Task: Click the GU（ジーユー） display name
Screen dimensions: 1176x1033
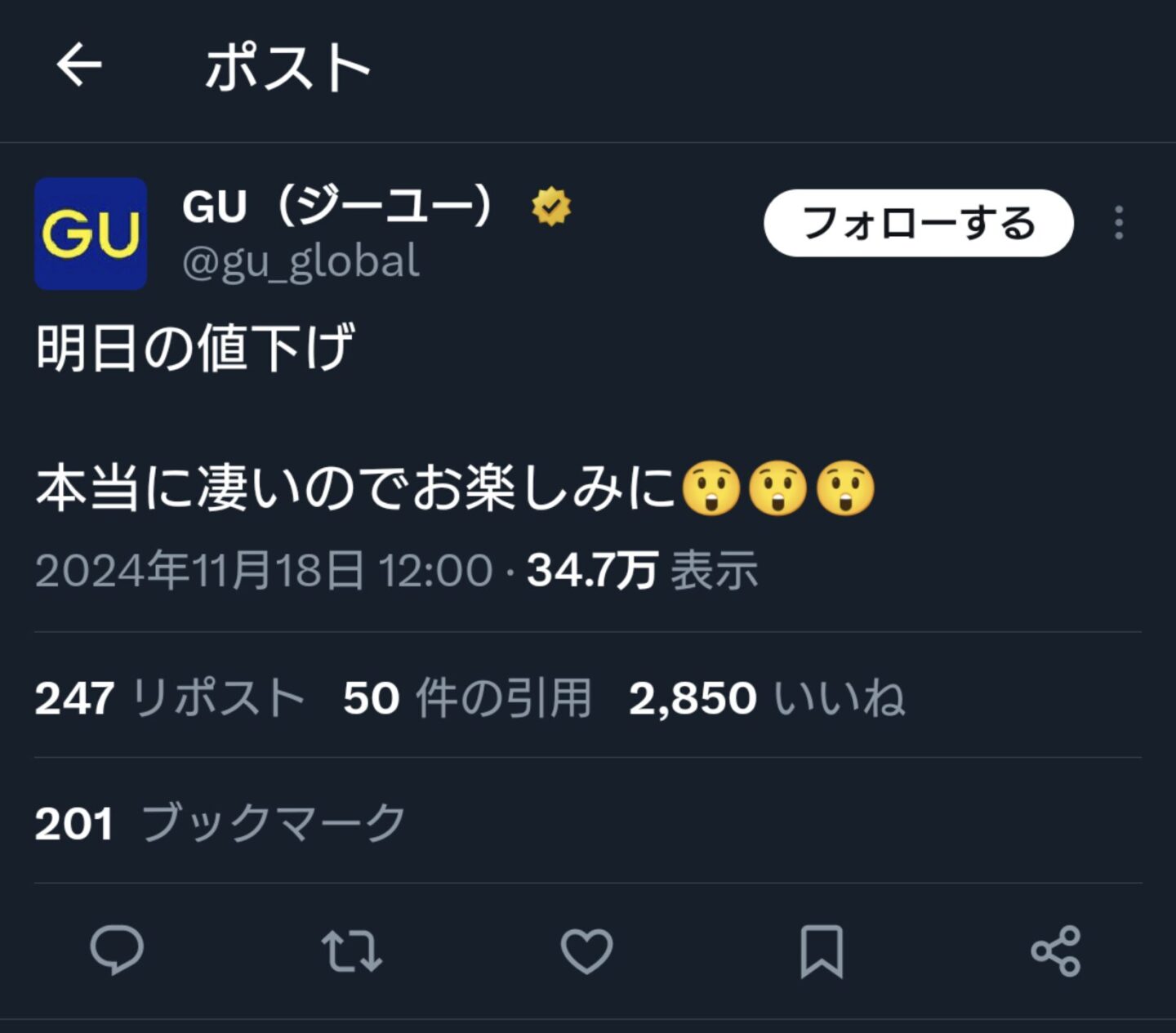Action: pos(338,207)
